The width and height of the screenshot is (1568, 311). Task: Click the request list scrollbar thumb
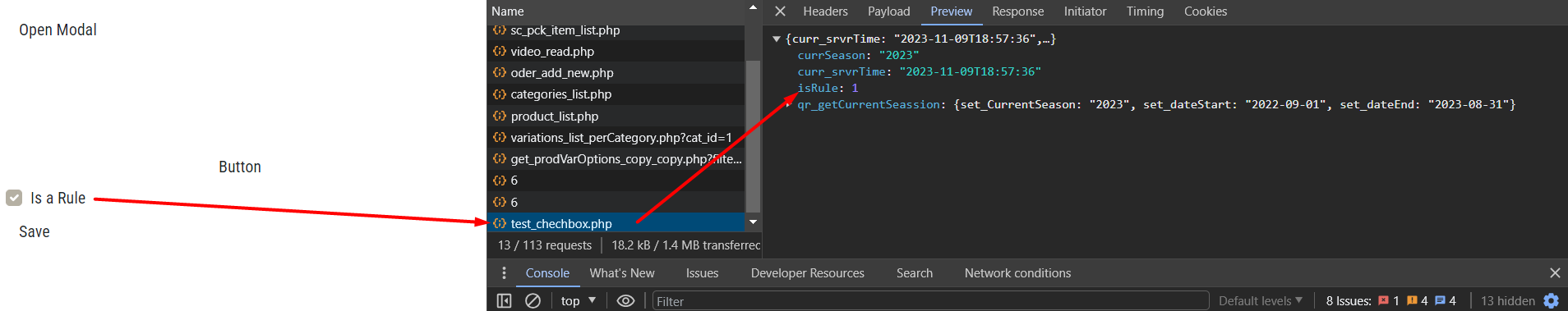[x=753, y=135]
